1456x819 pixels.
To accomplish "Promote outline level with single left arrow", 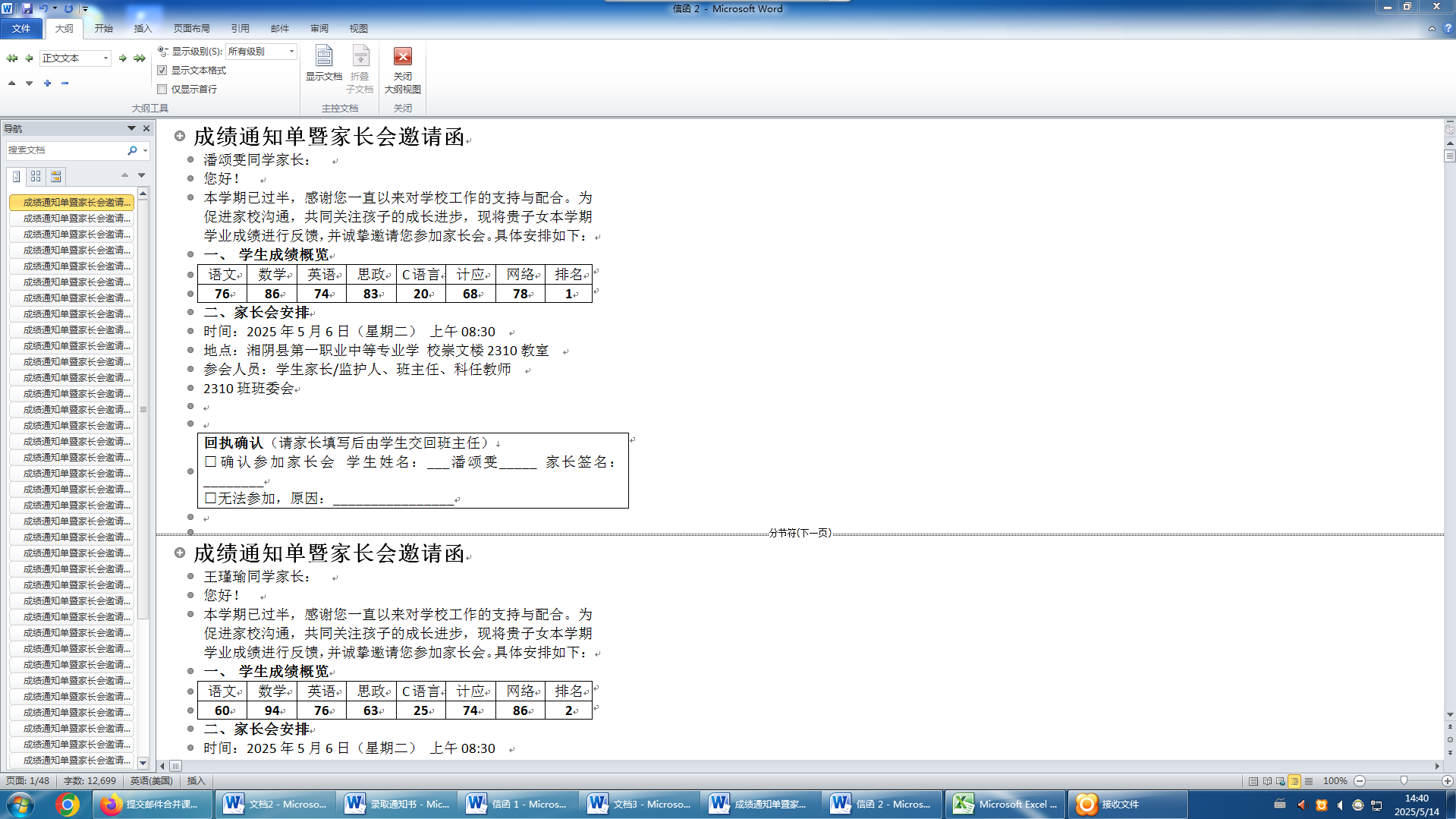I will point(29,58).
